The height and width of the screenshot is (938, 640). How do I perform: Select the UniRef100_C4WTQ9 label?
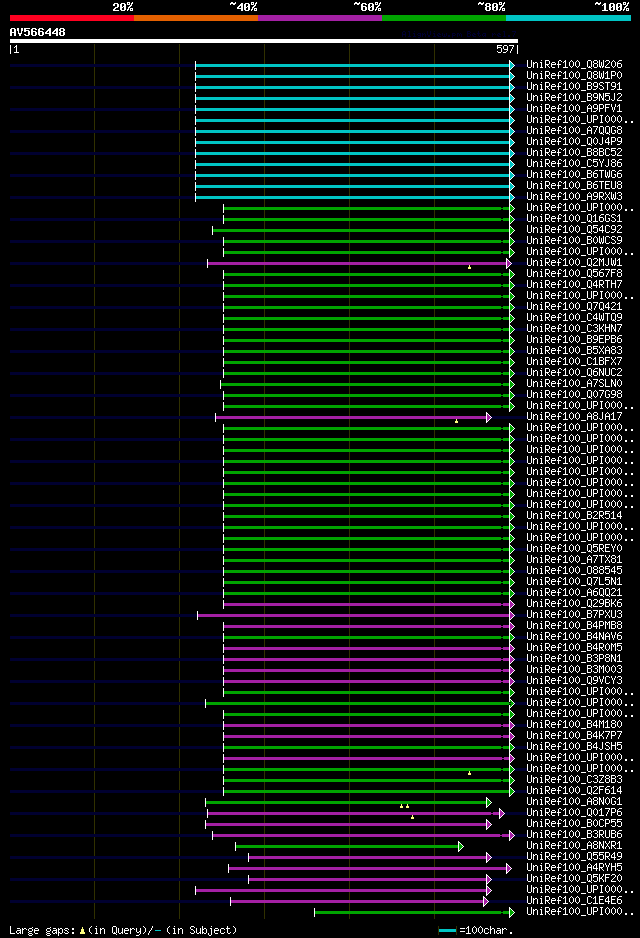[x=574, y=317]
